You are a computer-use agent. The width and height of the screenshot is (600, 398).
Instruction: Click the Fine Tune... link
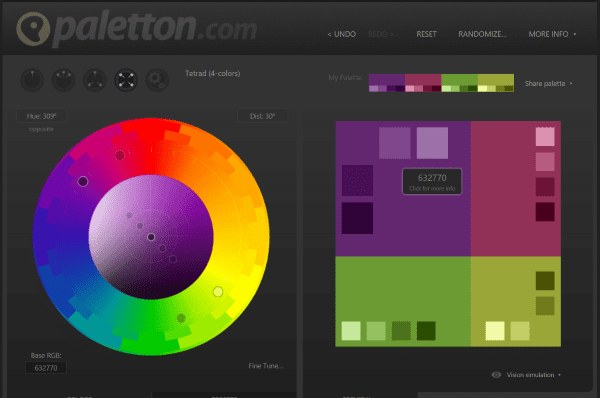(266, 366)
